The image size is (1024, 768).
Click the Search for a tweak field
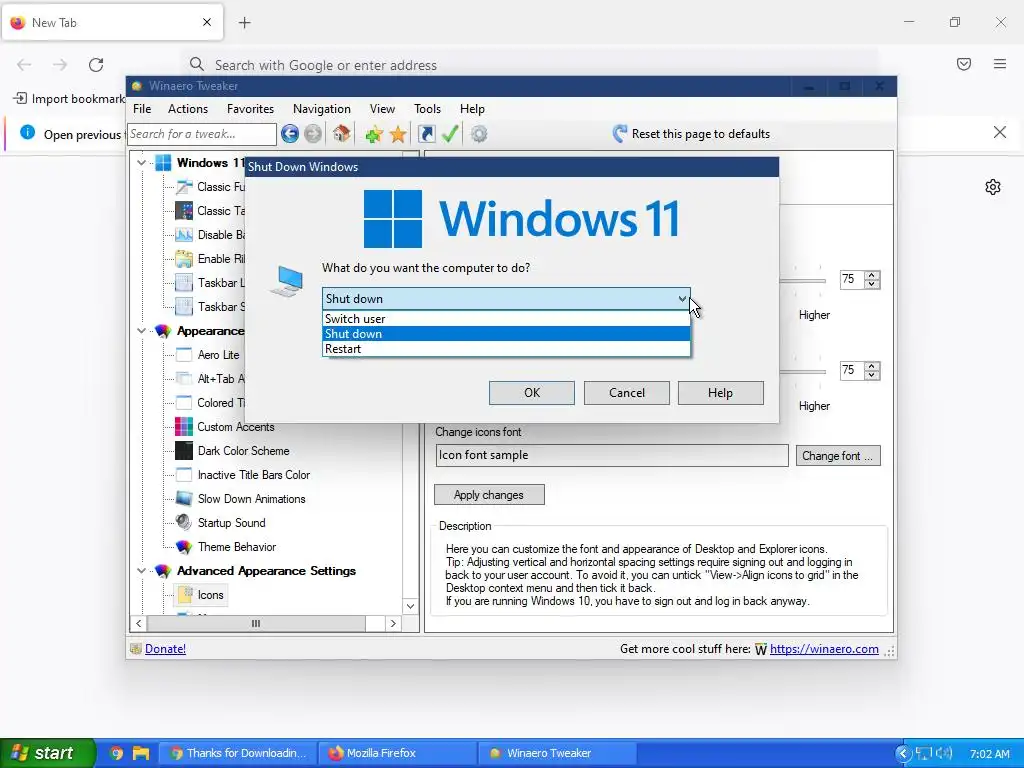[202, 134]
